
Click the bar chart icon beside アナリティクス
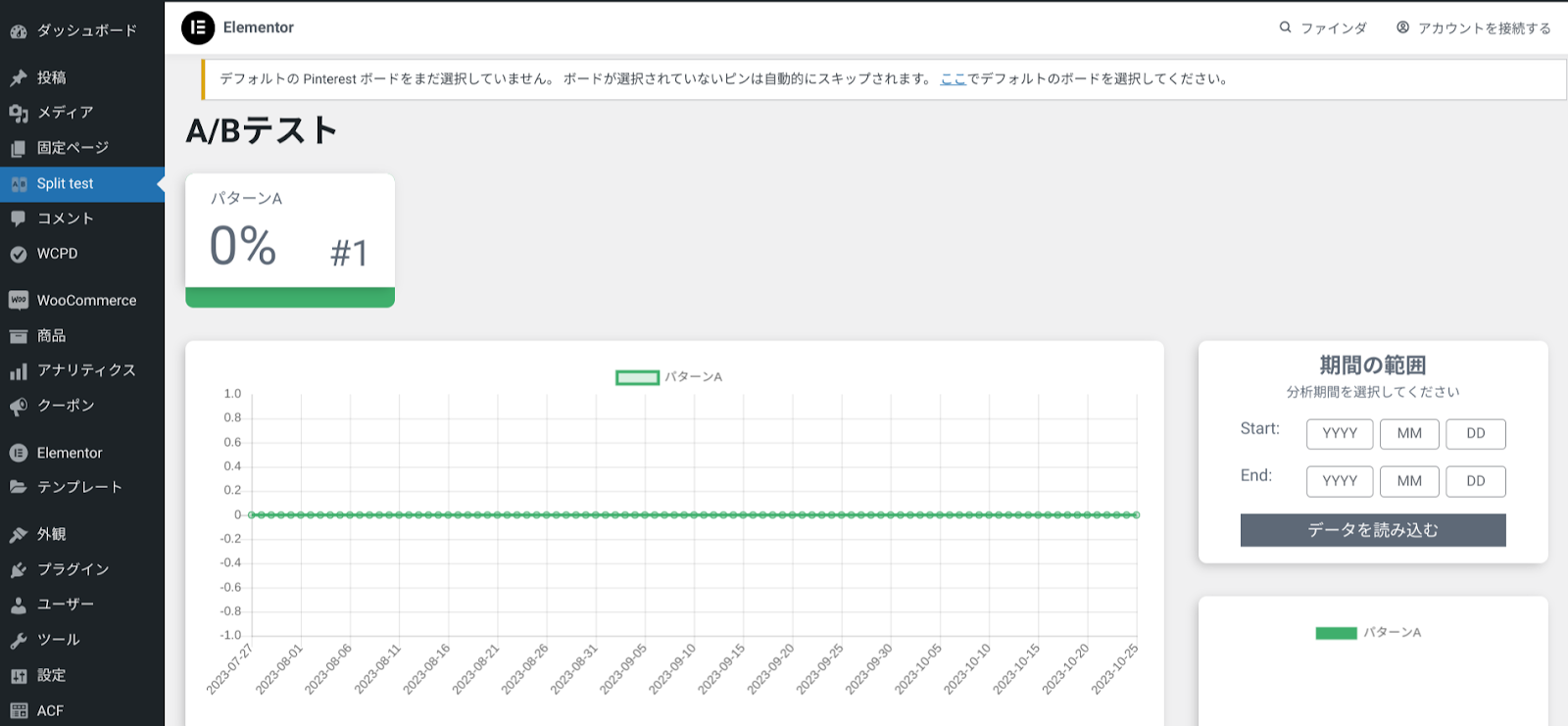click(19, 371)
